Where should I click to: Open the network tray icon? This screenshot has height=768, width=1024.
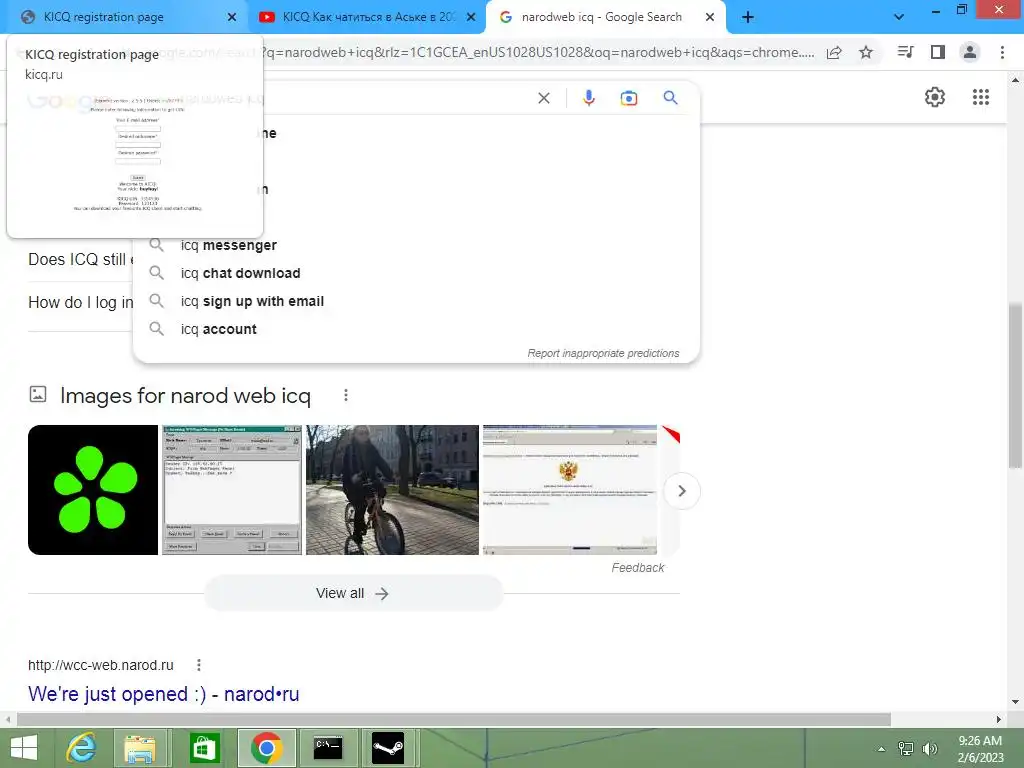(x=906, y=749)
